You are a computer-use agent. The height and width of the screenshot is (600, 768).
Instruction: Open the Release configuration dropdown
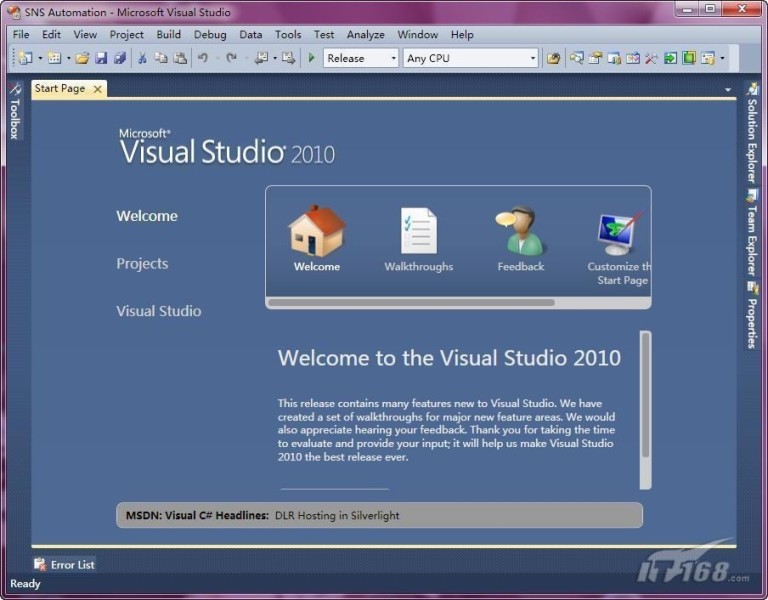tap(361, 58)
